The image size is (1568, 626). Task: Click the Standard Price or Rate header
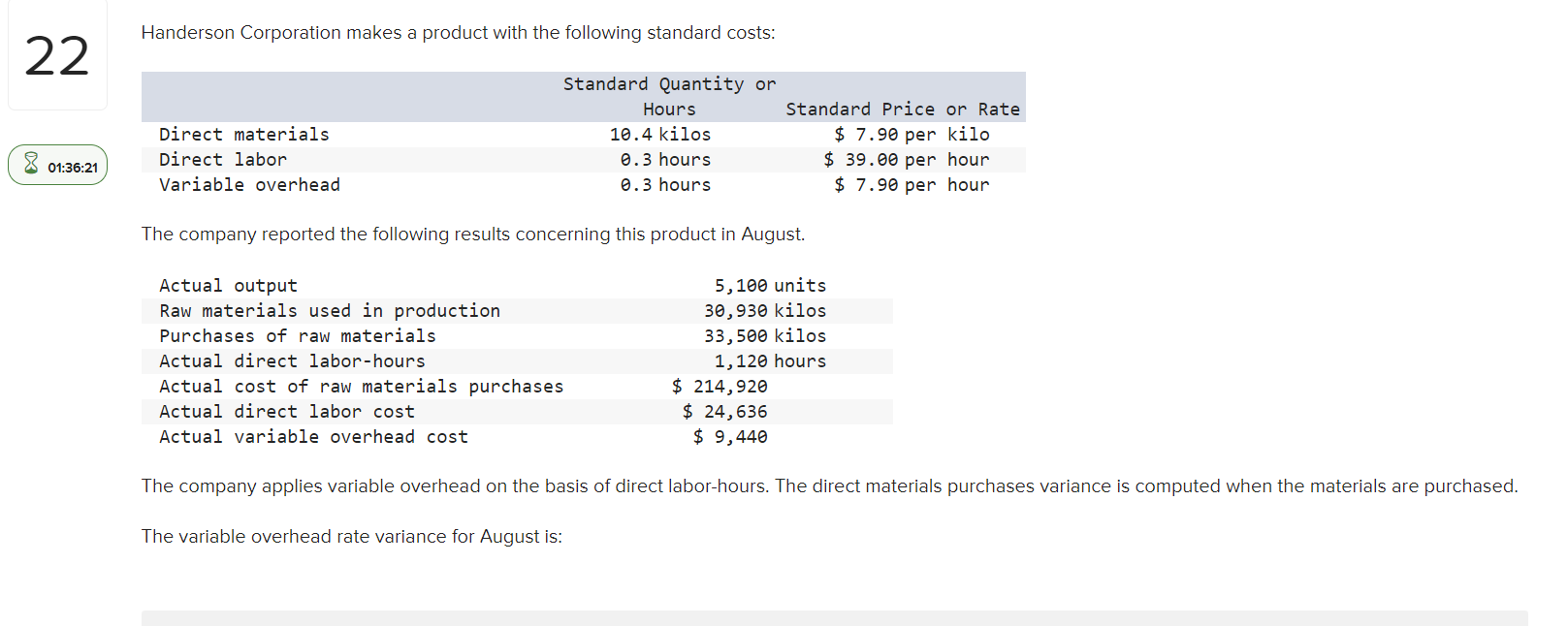pos(902,109)
